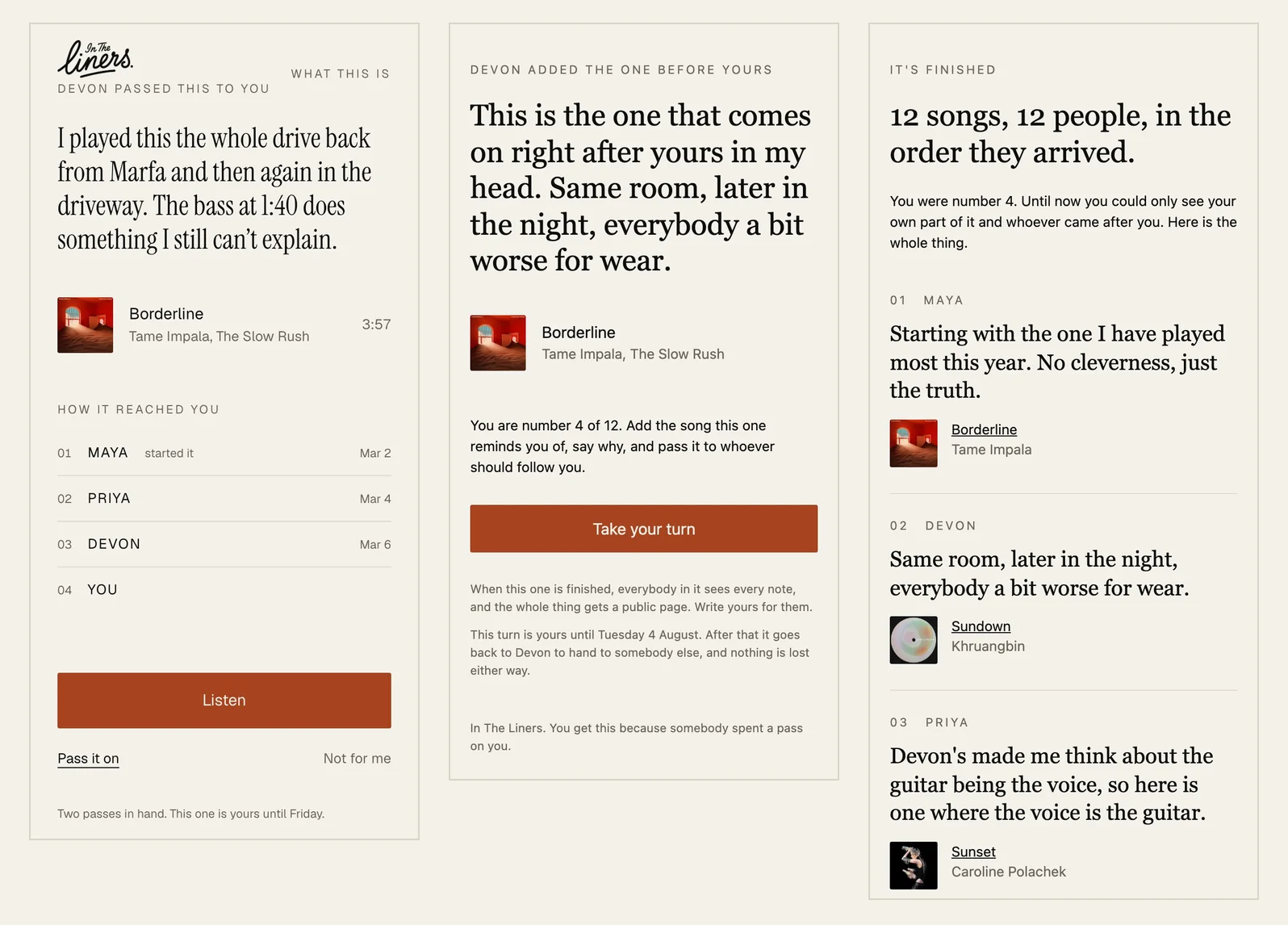Click the 03 PRIYA label in finished list
The width and height of the screenshot is (1288, 925).
pos(929,722)
